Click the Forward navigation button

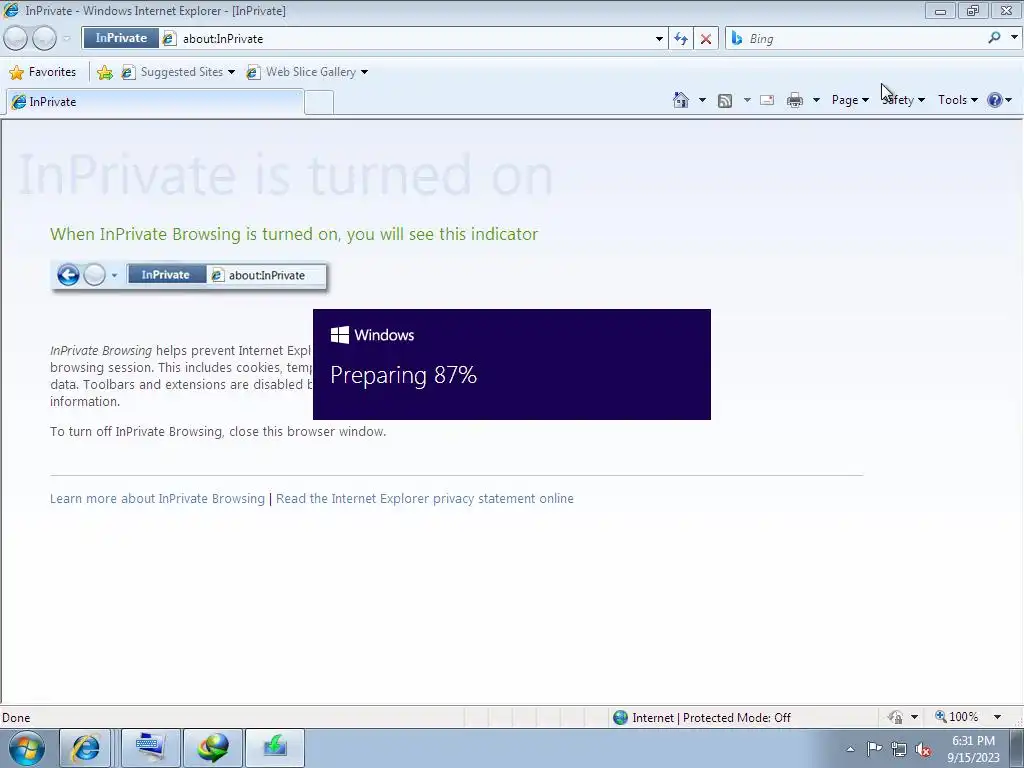44,38
